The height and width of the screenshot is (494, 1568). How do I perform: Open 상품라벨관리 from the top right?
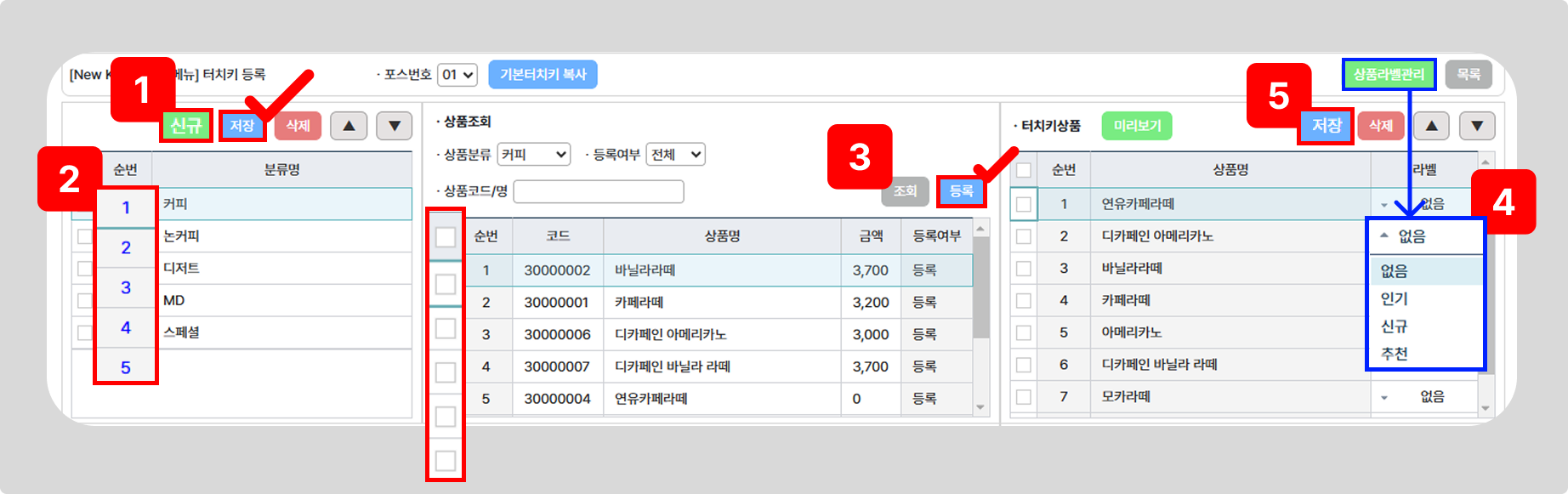[1389, 75]
